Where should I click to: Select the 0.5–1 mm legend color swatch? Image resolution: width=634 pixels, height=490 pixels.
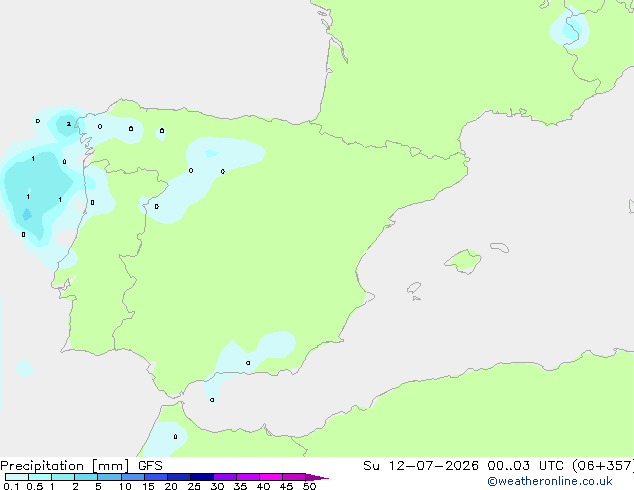coord(40,477)
